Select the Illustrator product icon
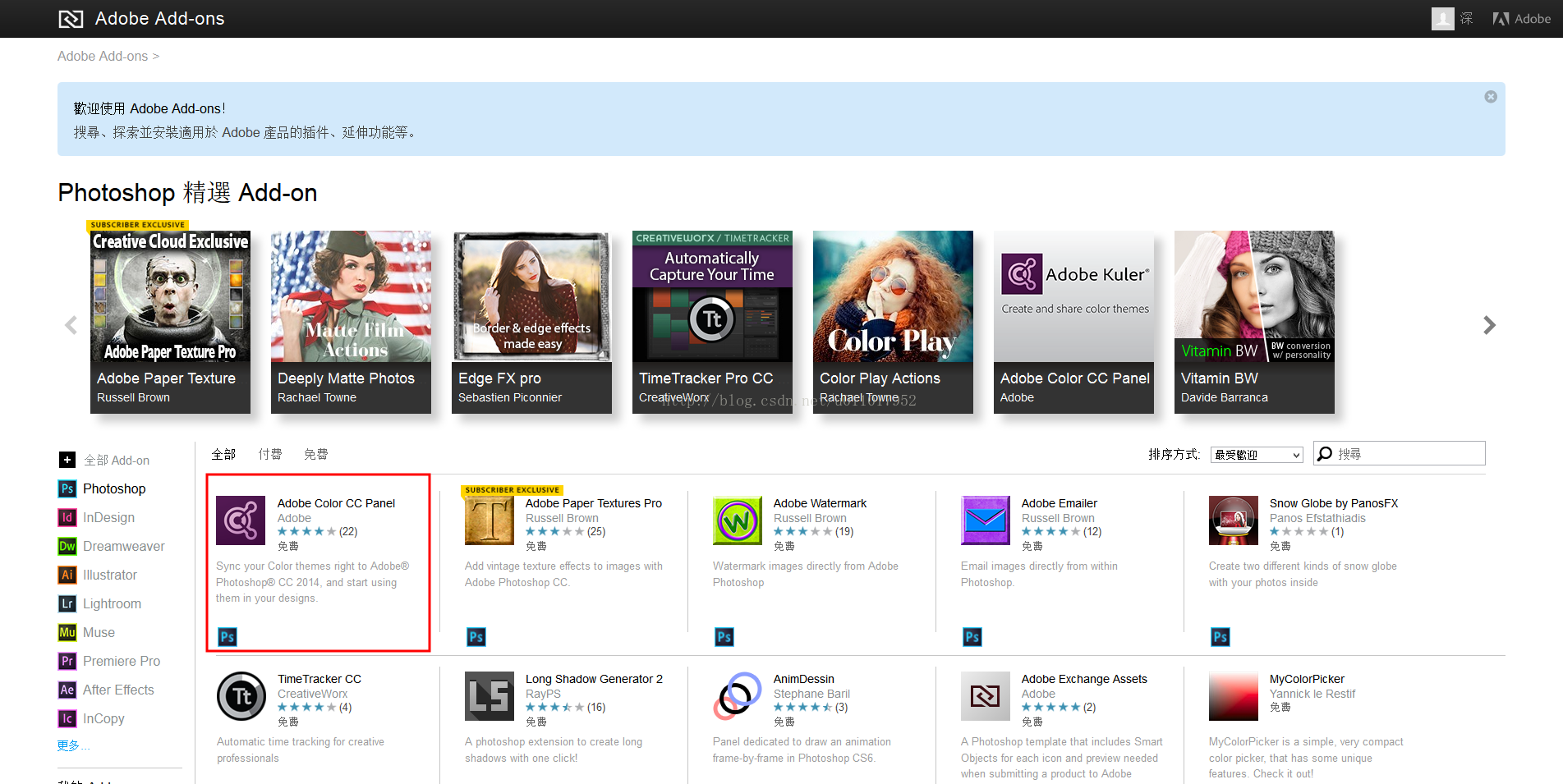The height and width of the screenshot is (784, 1563). (x=67, y=575)
